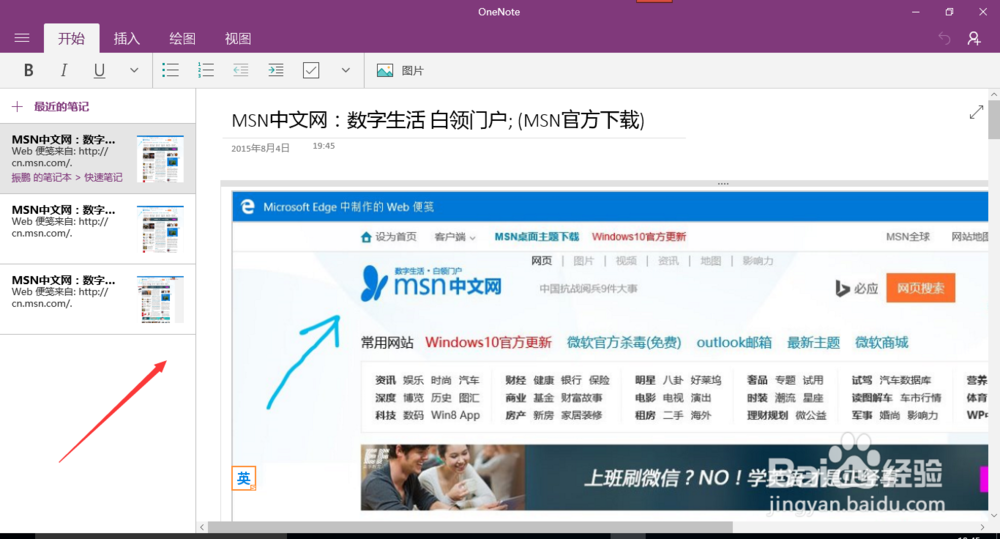Select 图片 search tab
The height and width of the screenshot is (539, 1000).
click(583, 260)
